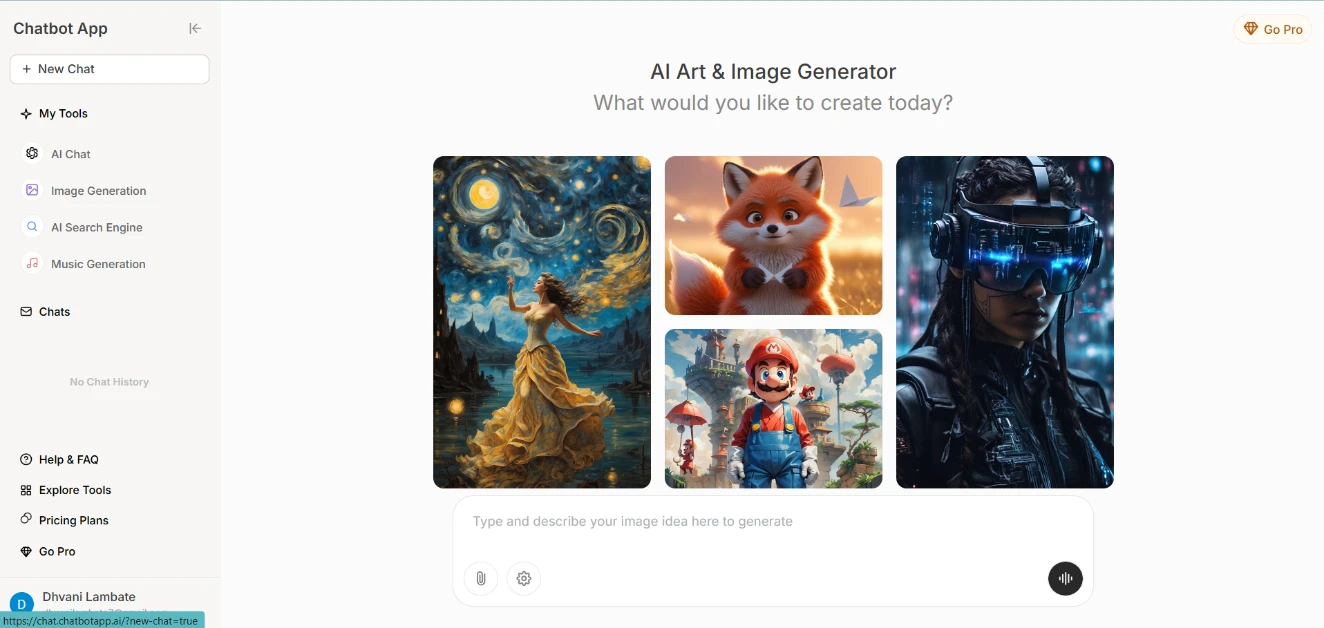Select the cartoon fox image
Screen dimensions: 1324x628
[x=773, y=235]
